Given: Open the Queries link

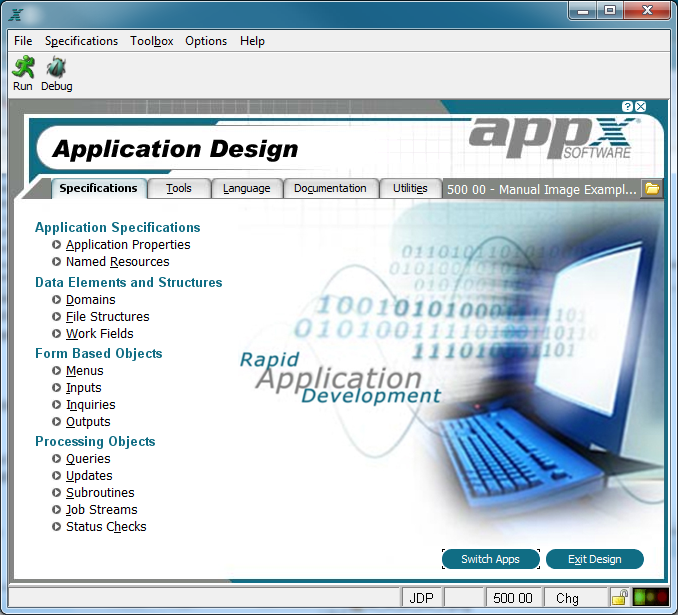Looking at the screenshot, I should click(88, 458).
